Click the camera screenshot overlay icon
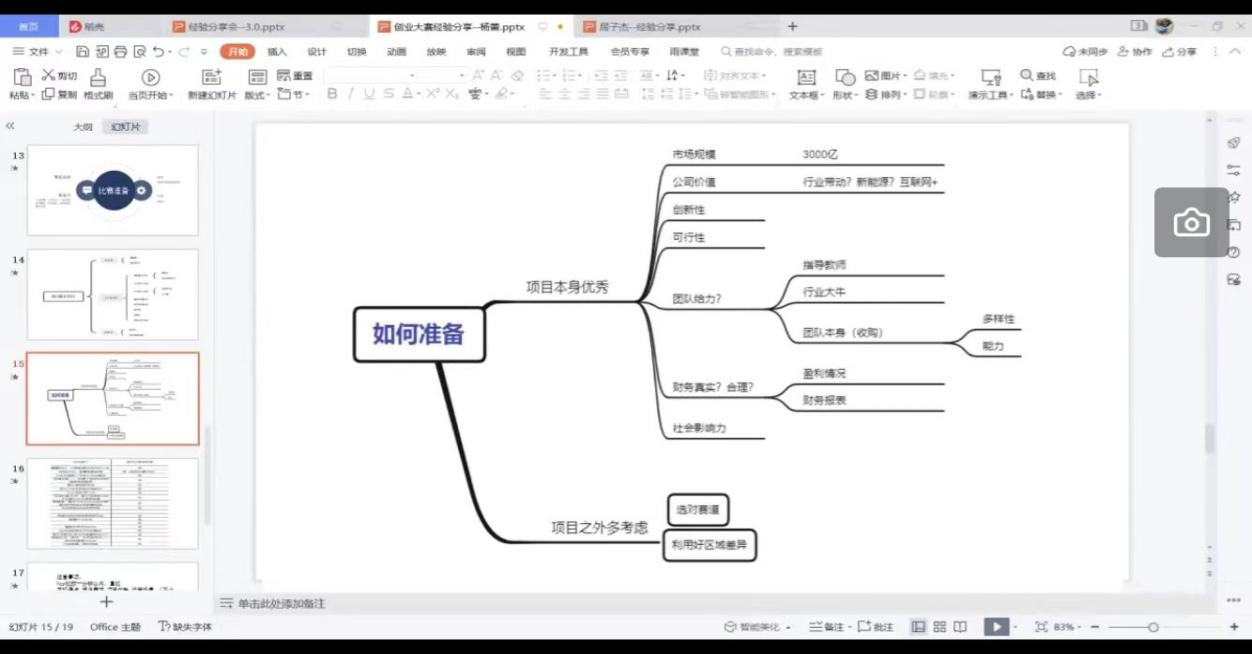This screenshot has width=1252, height=654. (x=1191, y=222)
